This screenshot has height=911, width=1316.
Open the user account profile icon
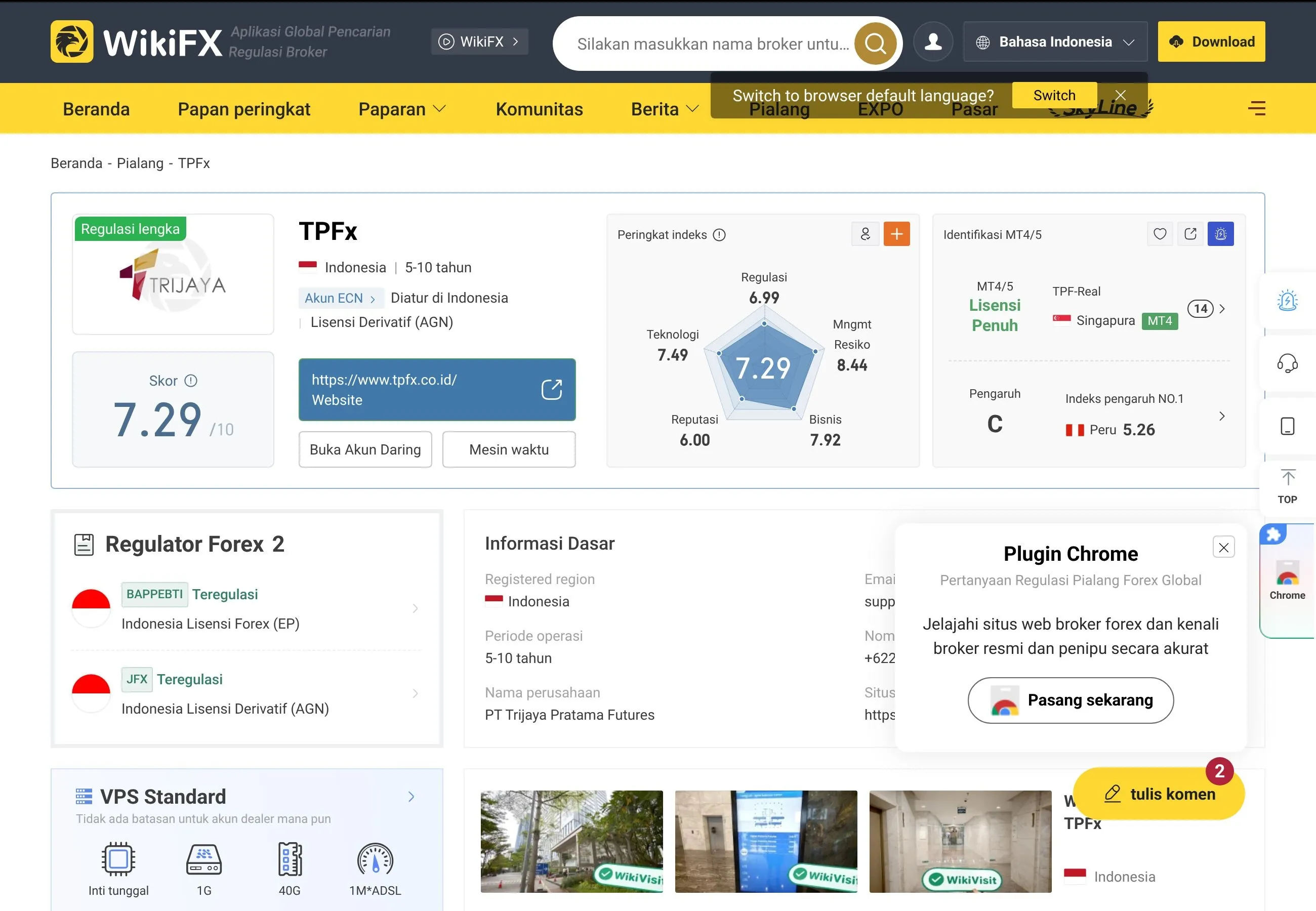933,42
